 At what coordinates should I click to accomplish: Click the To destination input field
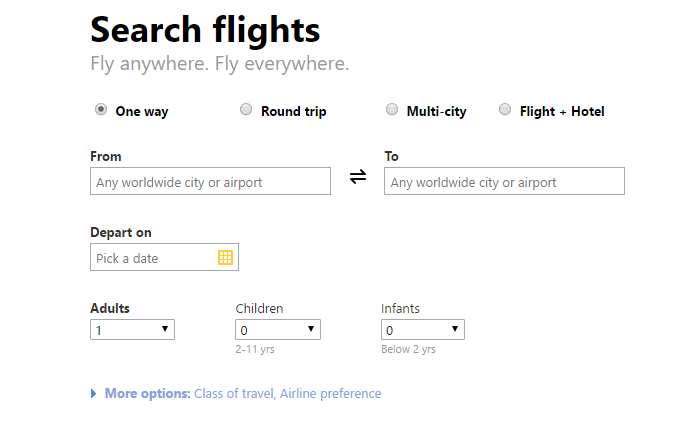[x=504, y=182]
